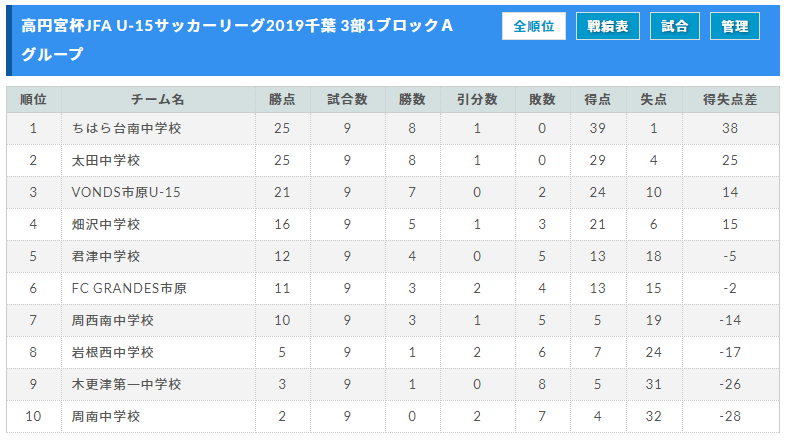Screen dimensions: 787x442
Task: Select team VONDS市原U-15
Action: [126, 192]
